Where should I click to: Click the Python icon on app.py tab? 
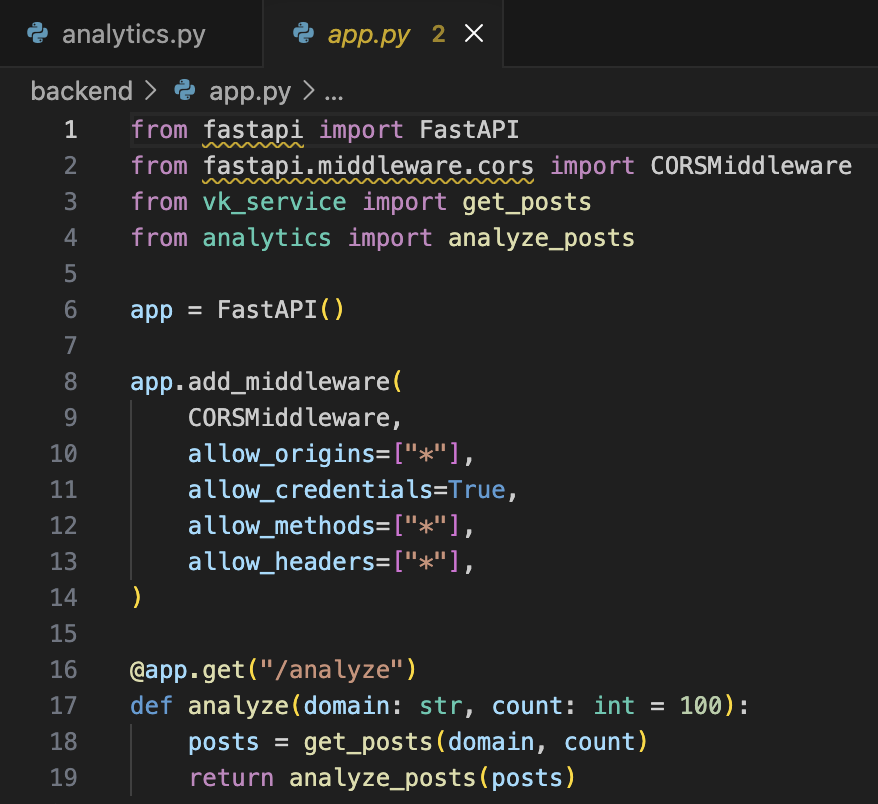point(304,34)
